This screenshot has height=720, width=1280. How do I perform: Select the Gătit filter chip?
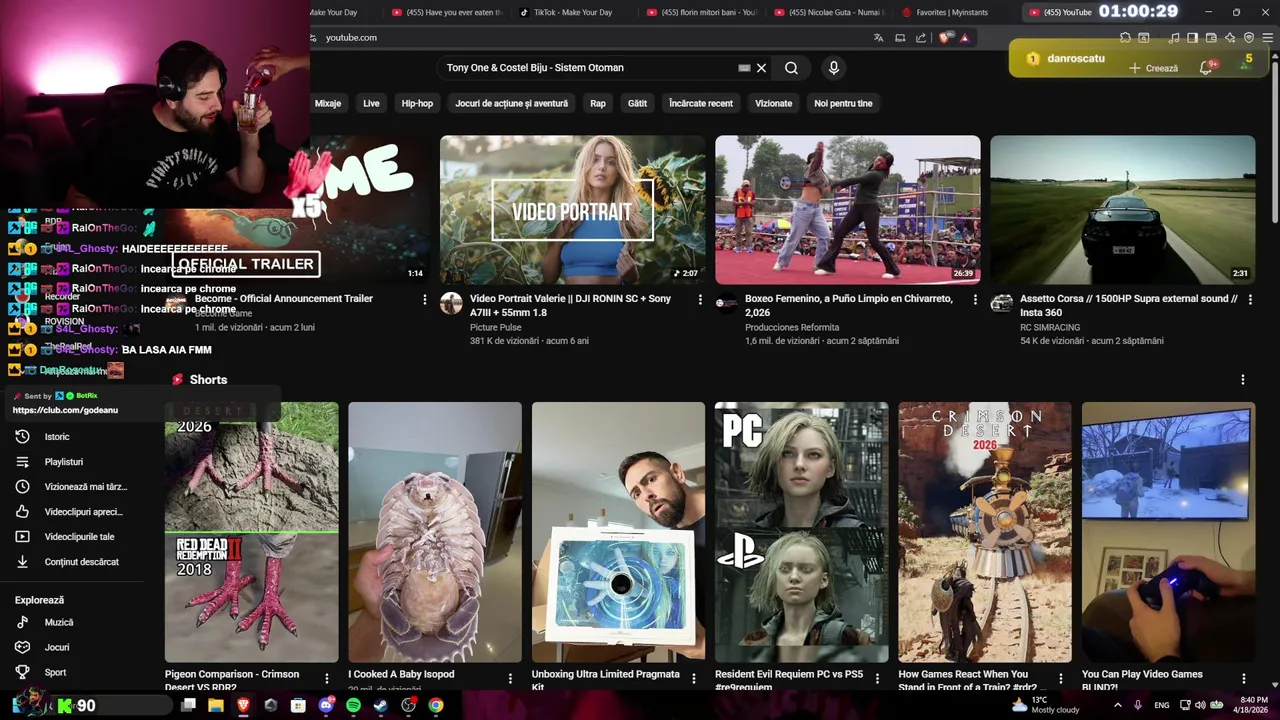click(x=637, y=103)
